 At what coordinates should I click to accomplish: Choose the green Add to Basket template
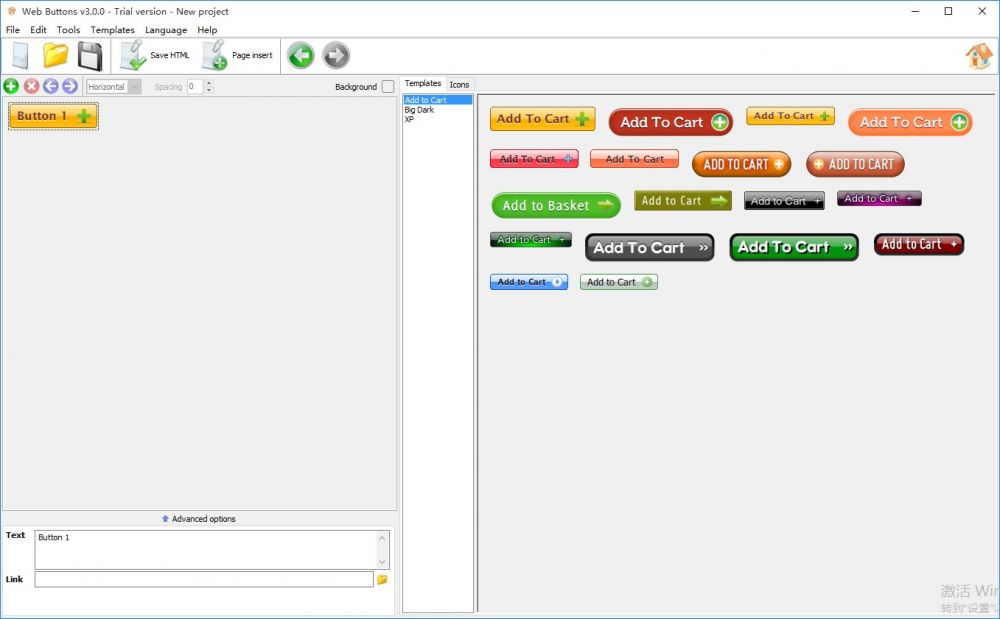pyautogui.click(x=555, y=205)
